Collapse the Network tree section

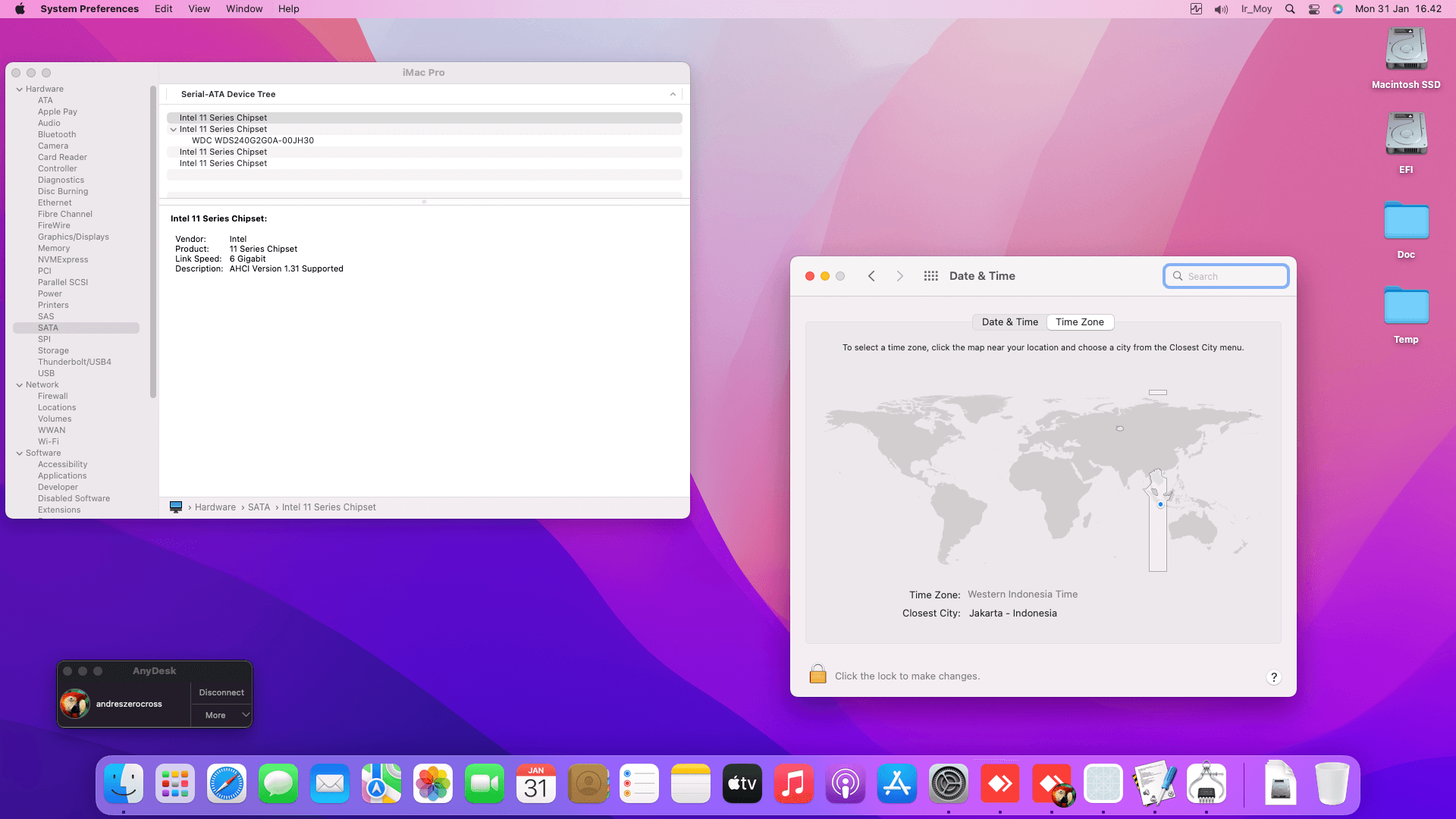point(19,385)
